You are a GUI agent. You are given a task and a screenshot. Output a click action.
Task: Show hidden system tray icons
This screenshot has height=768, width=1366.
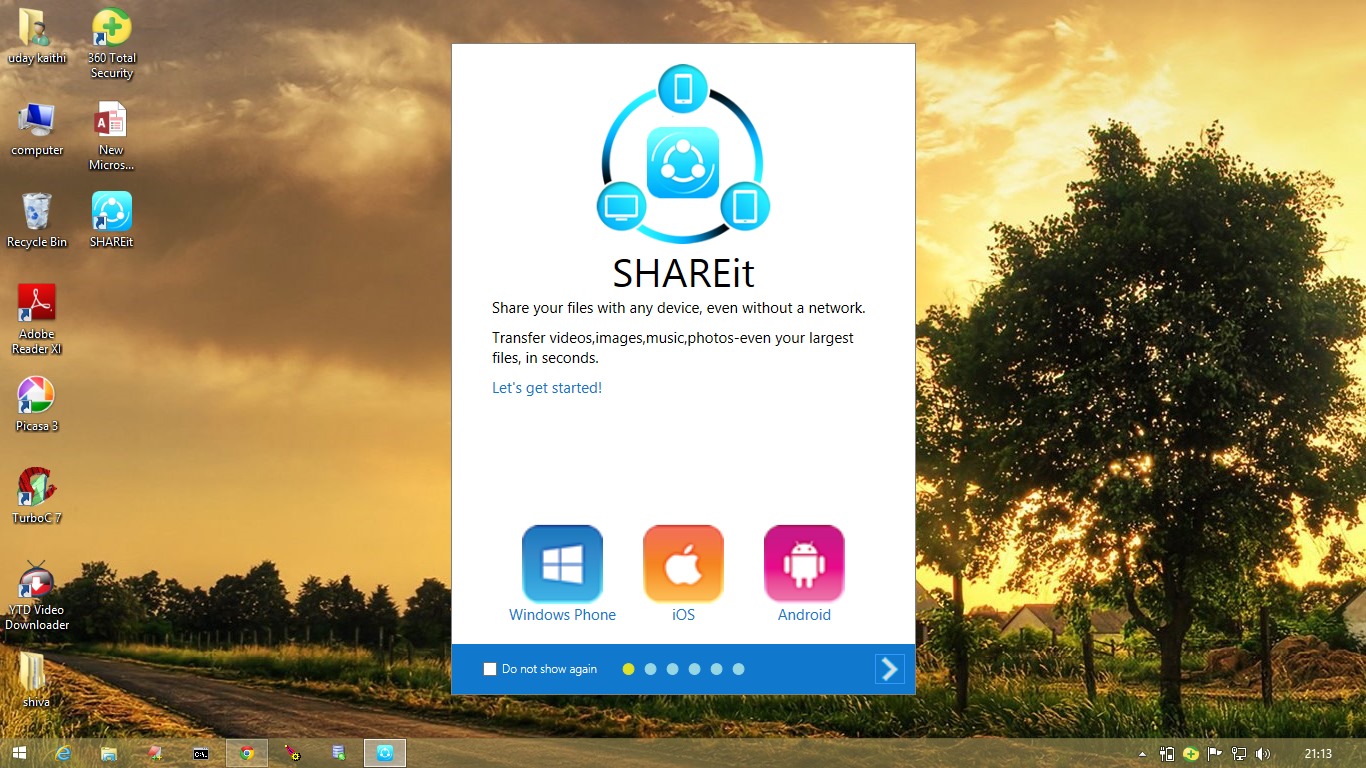coord(1143,754)
